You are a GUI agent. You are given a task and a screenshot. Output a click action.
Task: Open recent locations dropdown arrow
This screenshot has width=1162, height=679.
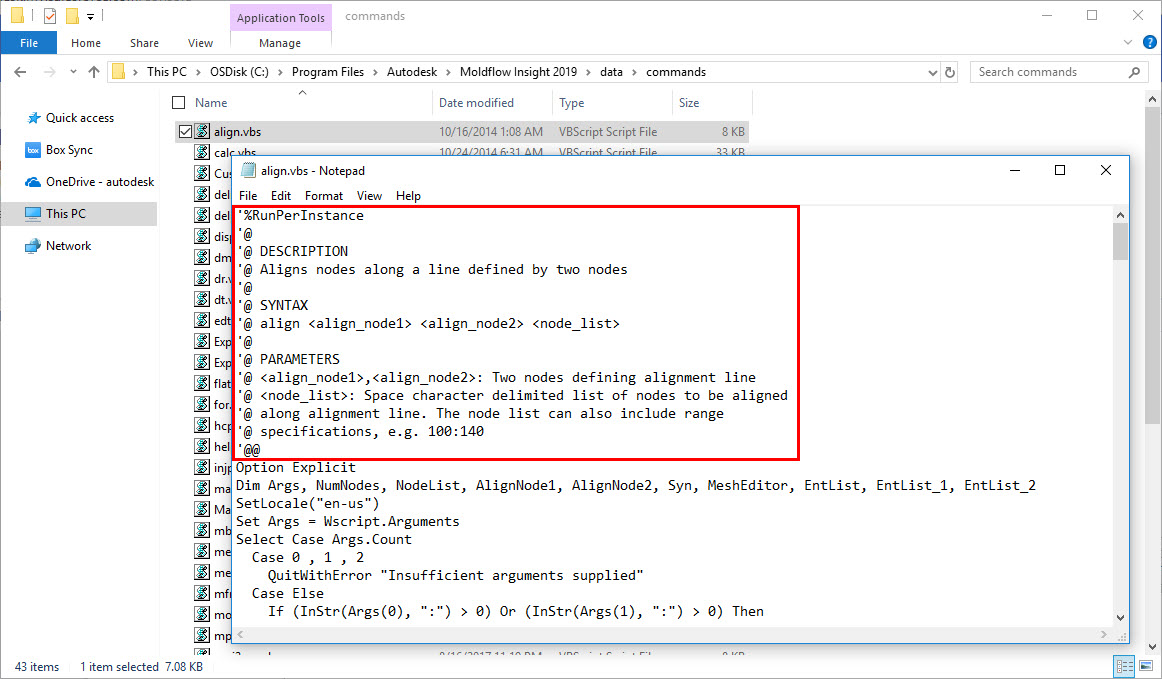pyautogui.click(x=73, y=72)
